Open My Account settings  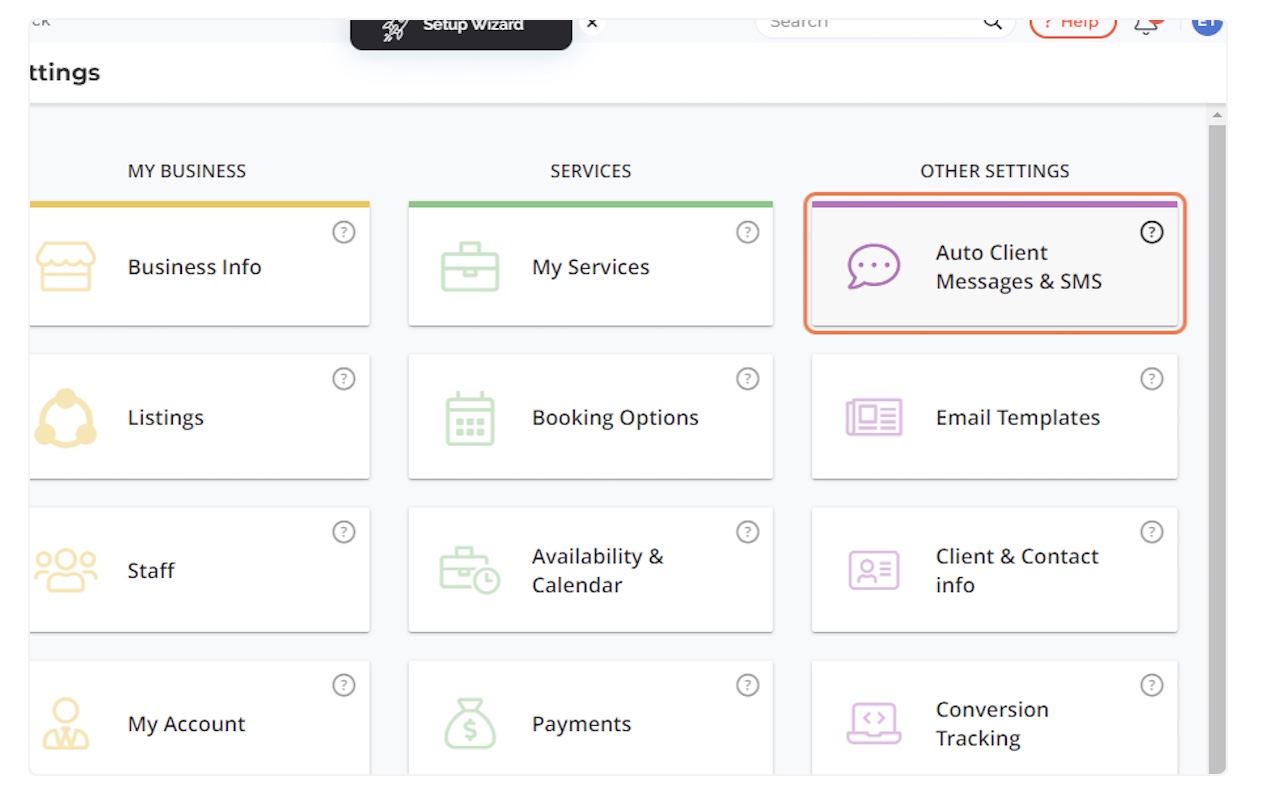point(198,724)
